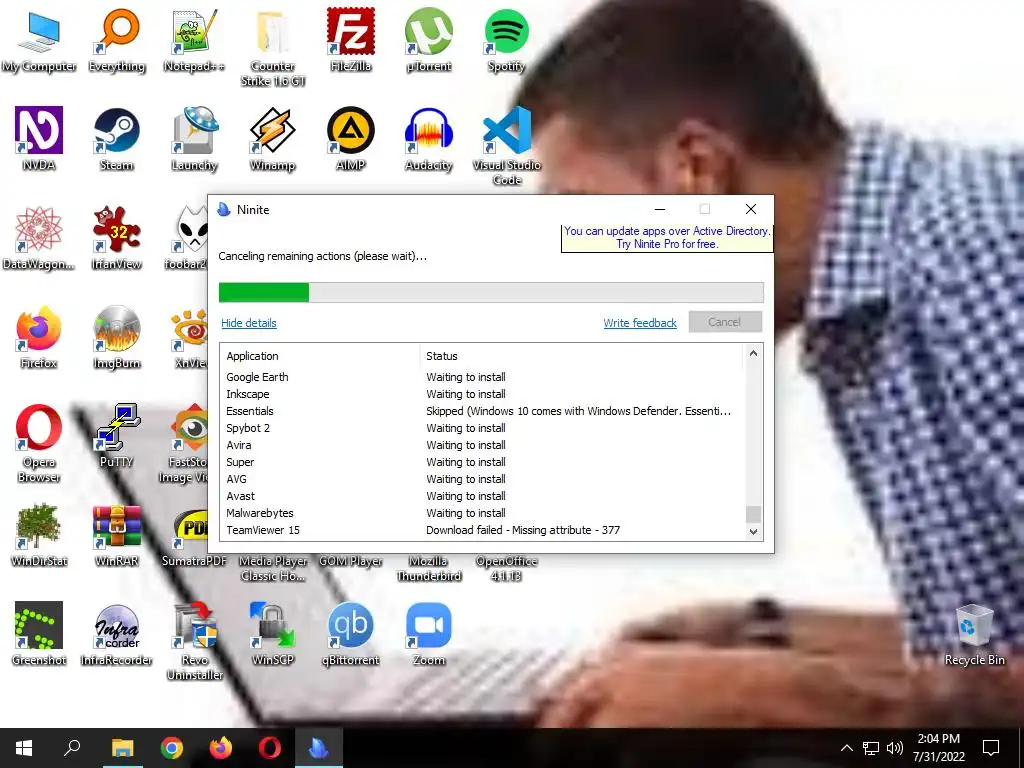Select the WinSCP desktop shortcut
1024x768 pixels.
(x=272, y=633)
